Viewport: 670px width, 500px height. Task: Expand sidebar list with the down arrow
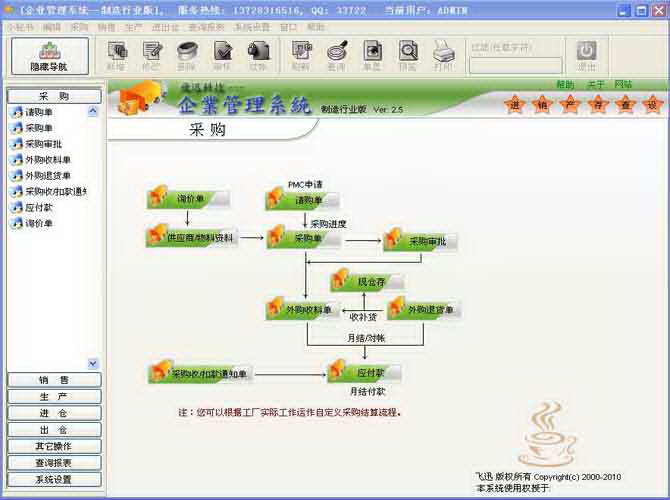pyautogui.click(x=93, y=364)
